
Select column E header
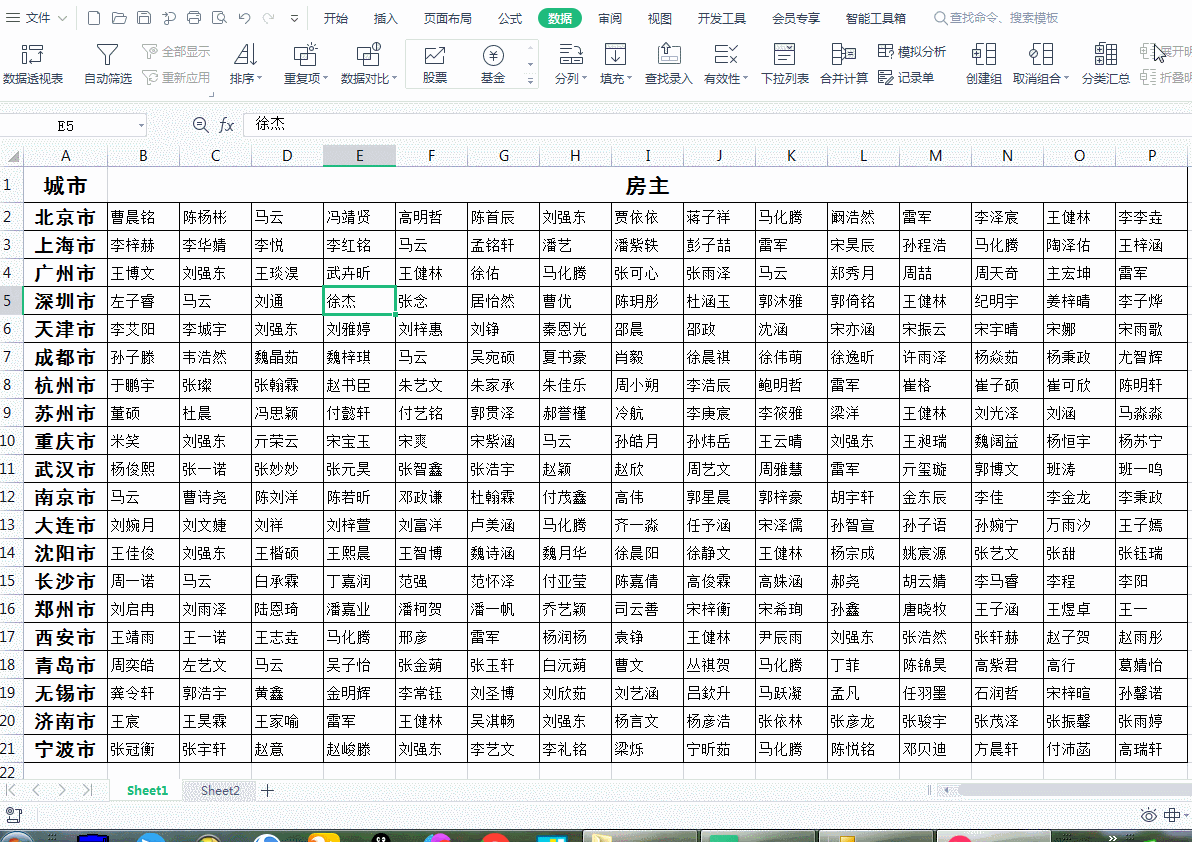[359, 156]
